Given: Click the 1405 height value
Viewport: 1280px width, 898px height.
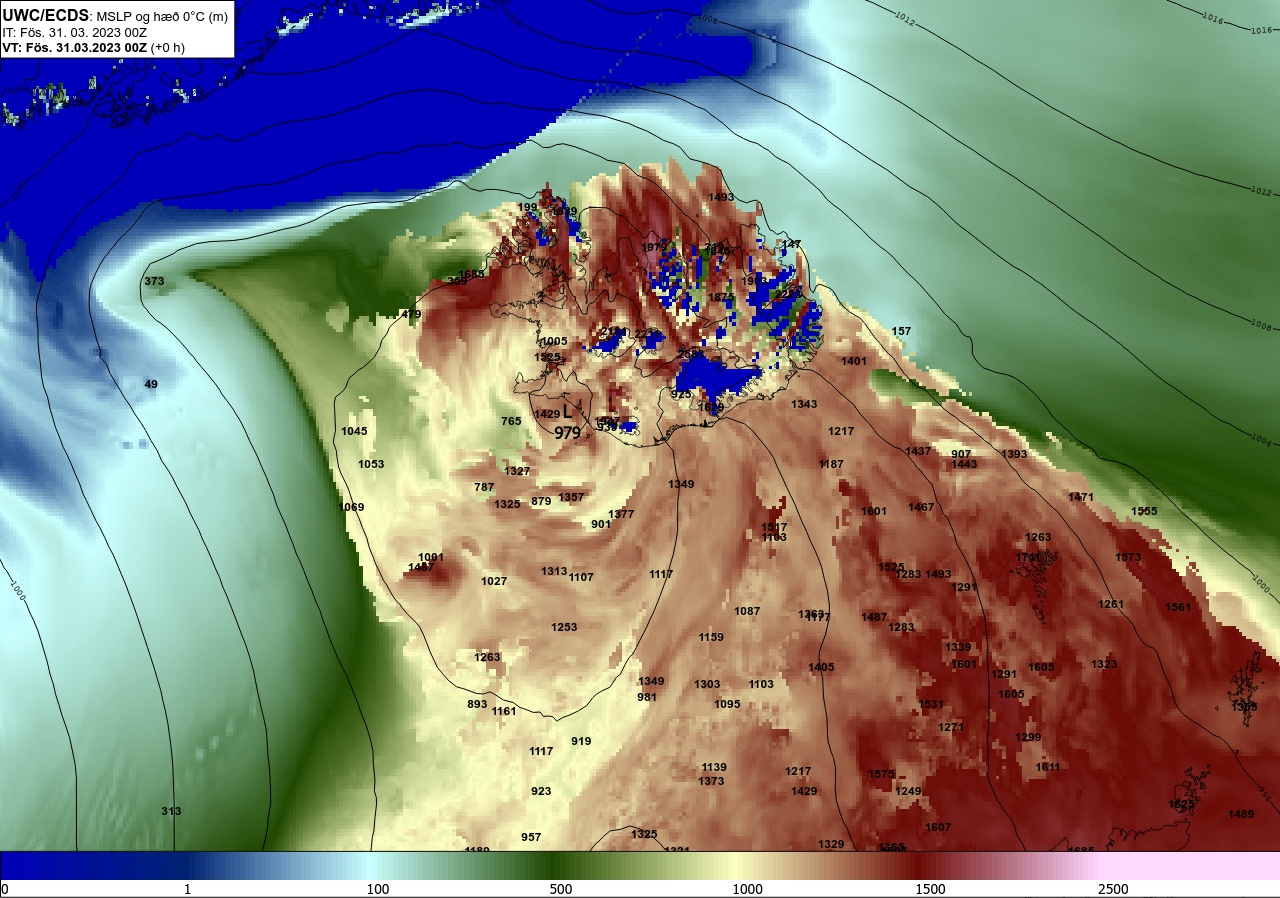Looking at the screenshot, I should tap(821, 667).
